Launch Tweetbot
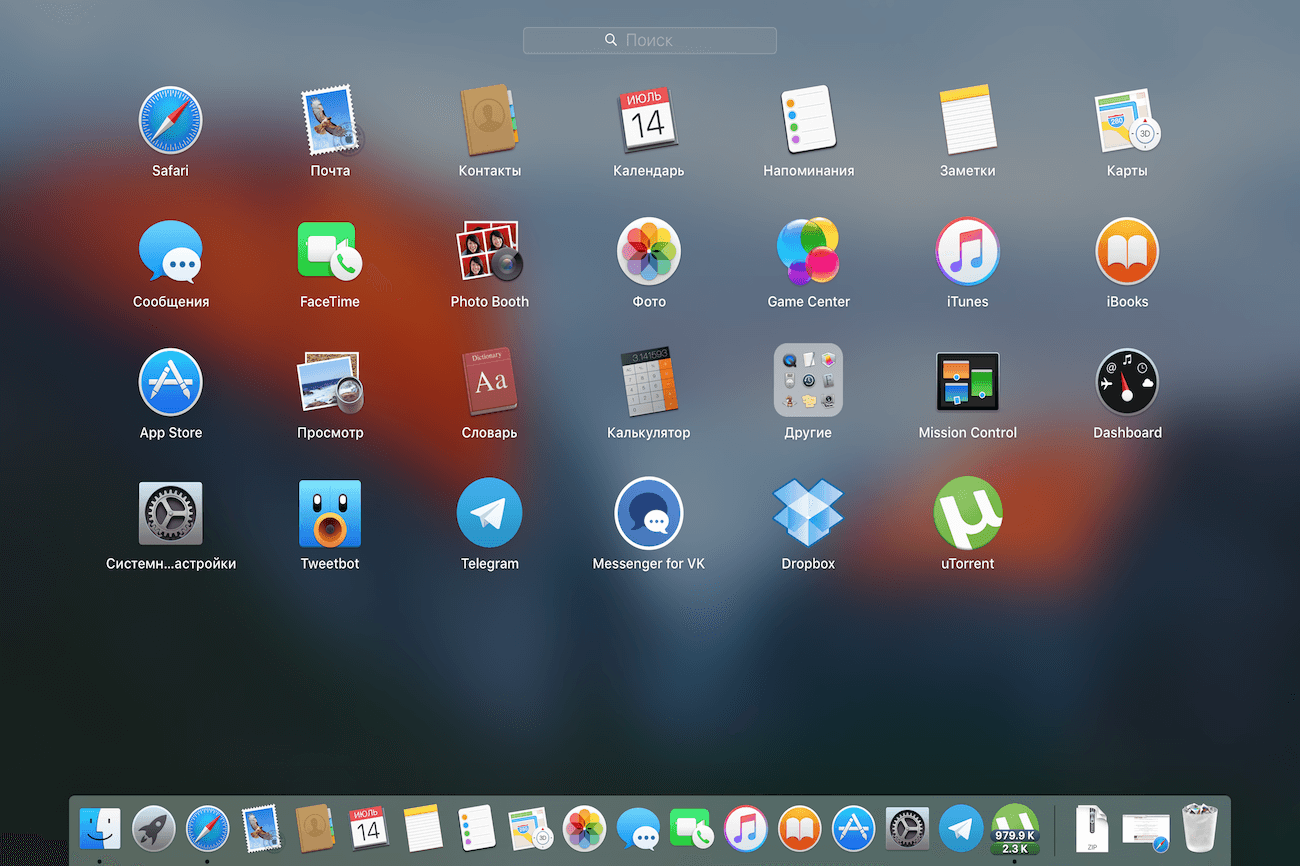The height and width of the screenshot is (866, 1300). pyautogui.click(x=330, y=513)
